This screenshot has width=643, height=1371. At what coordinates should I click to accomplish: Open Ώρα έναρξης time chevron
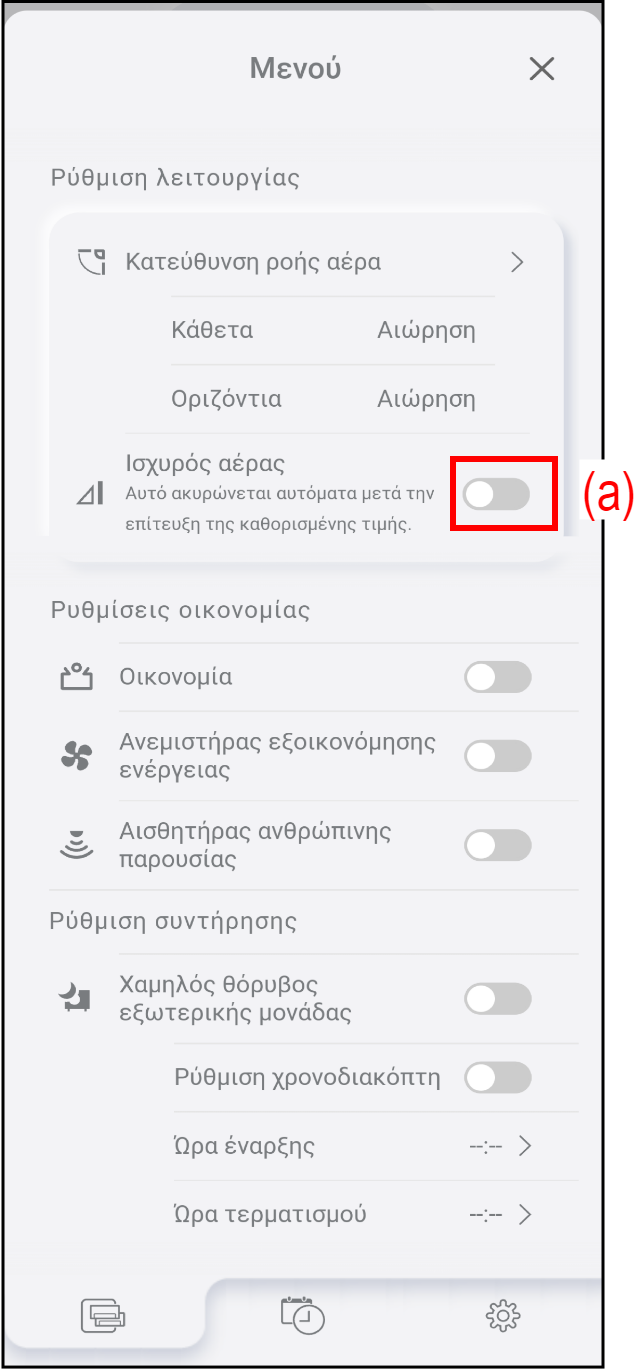524,1146
